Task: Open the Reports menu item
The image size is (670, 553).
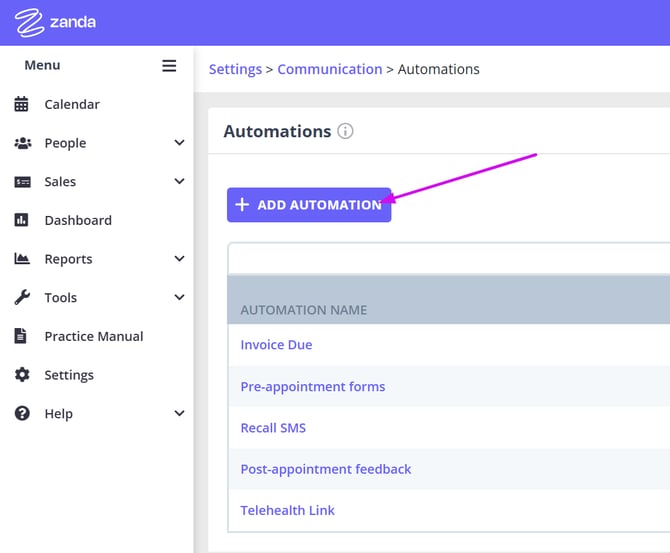Action: point(68,259)
